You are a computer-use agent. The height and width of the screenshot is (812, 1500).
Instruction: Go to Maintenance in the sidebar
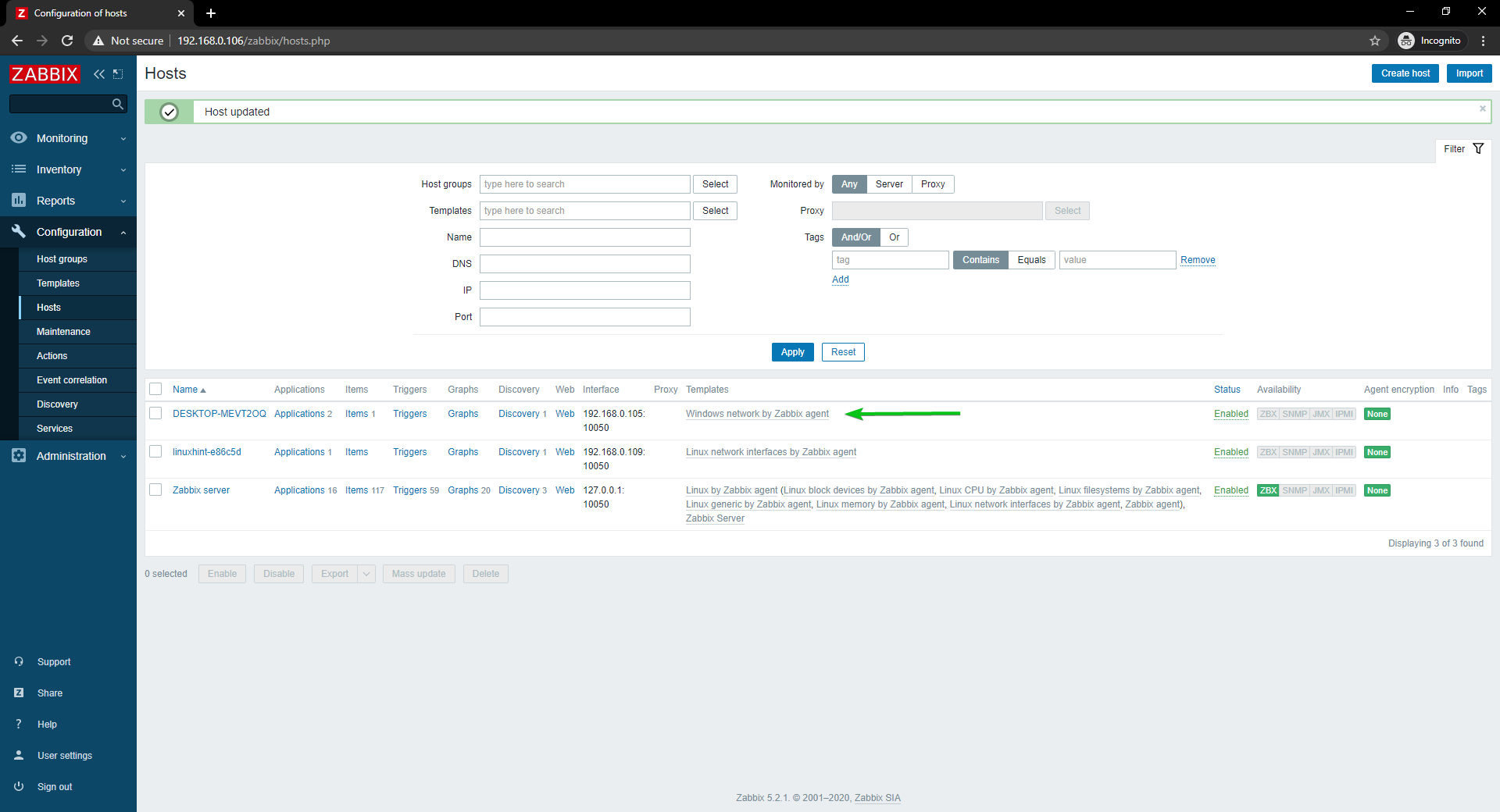63,332
